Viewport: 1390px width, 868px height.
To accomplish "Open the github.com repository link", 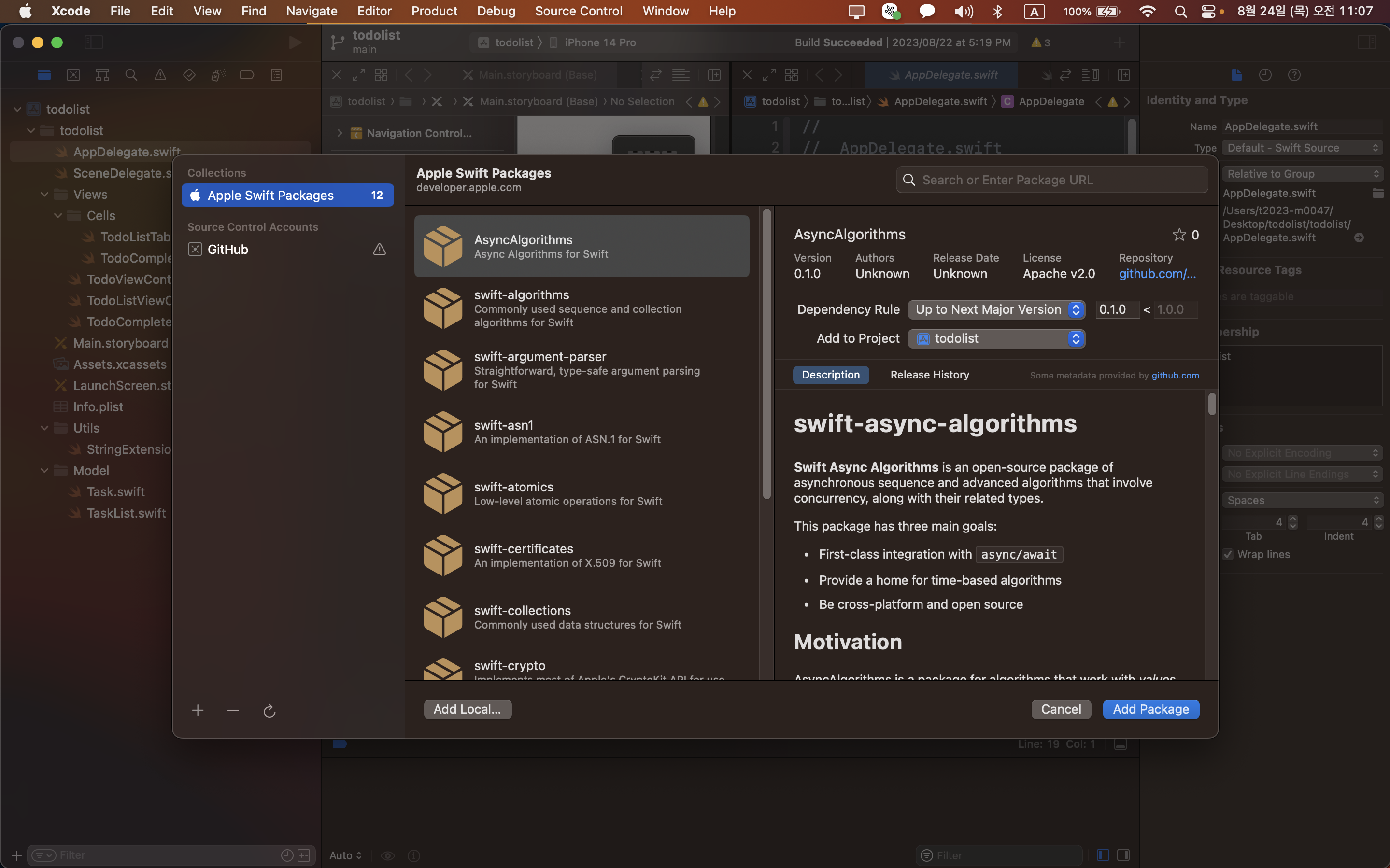I will (1157, 274).
